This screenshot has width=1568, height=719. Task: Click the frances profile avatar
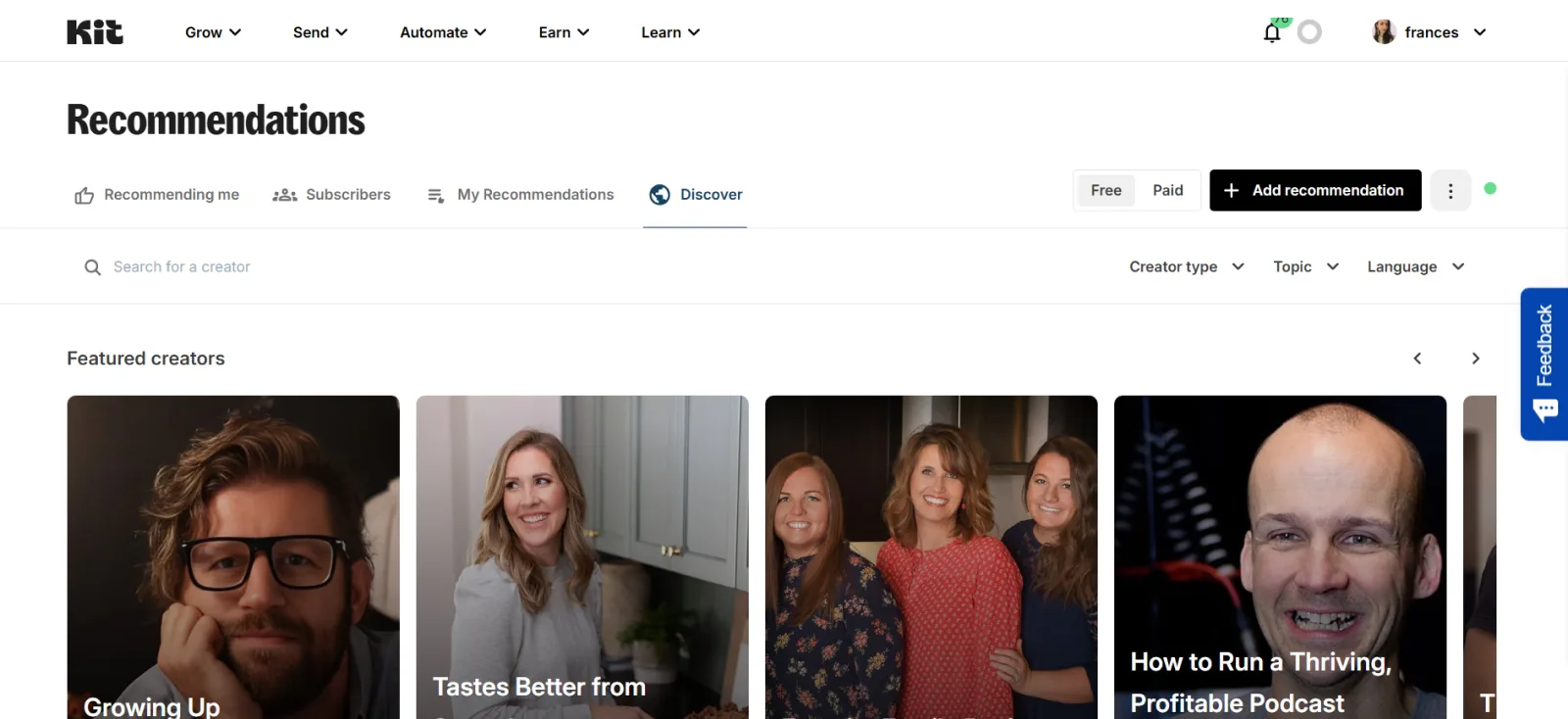pos(1383,32)
